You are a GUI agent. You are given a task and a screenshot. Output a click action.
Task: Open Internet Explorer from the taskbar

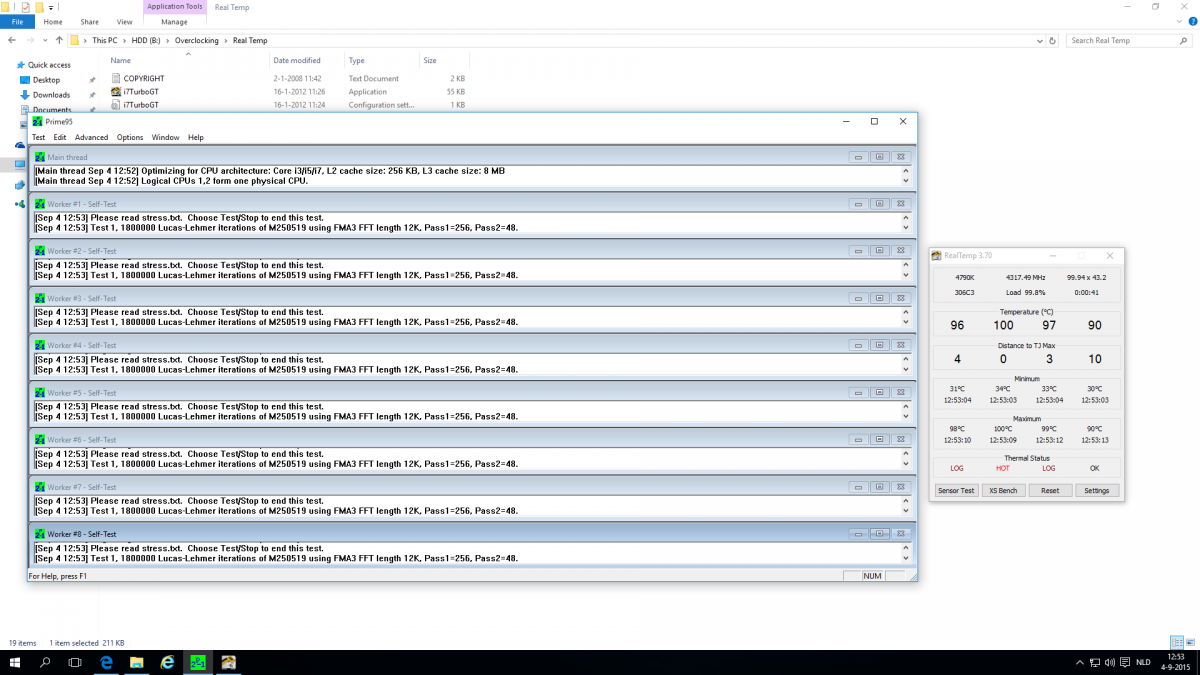point(168,663)
